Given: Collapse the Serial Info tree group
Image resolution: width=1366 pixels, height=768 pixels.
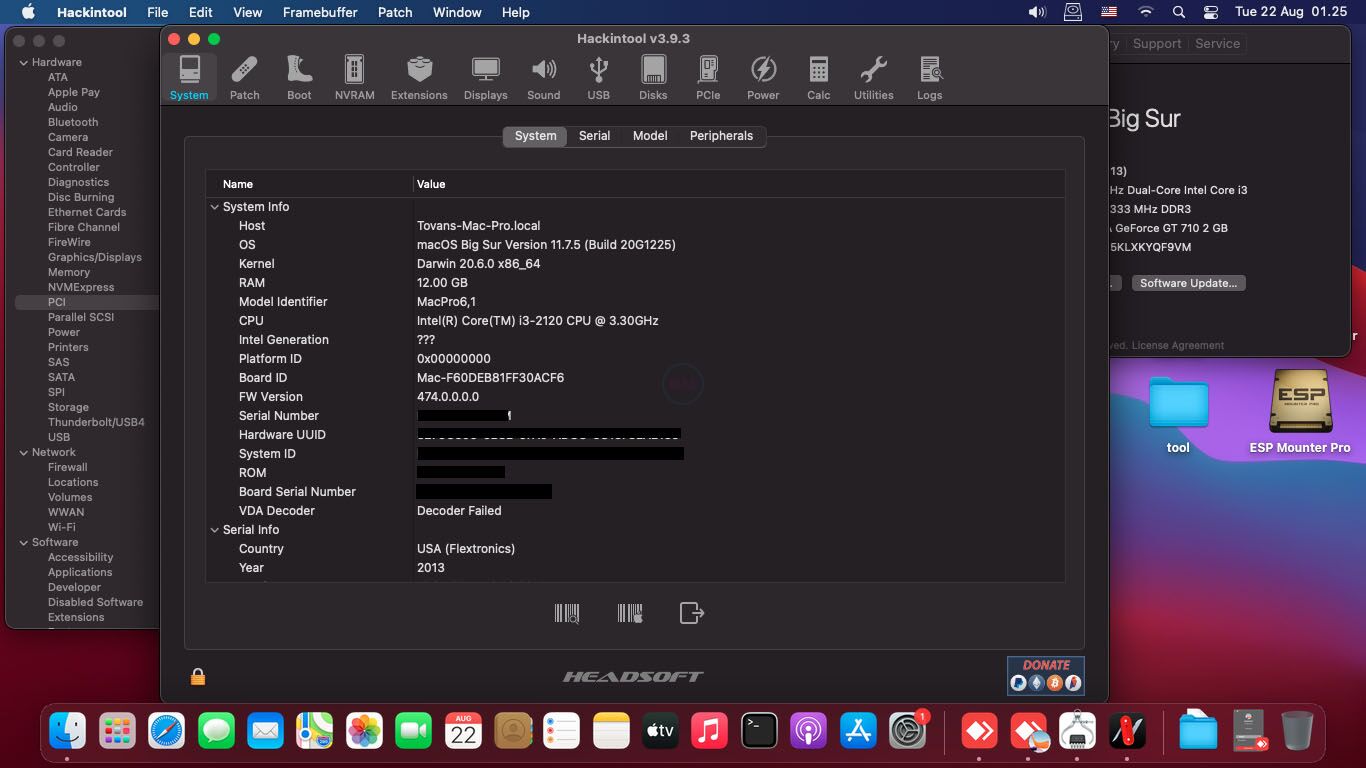Looking at the screenshot, I should (x=215, y=530).
